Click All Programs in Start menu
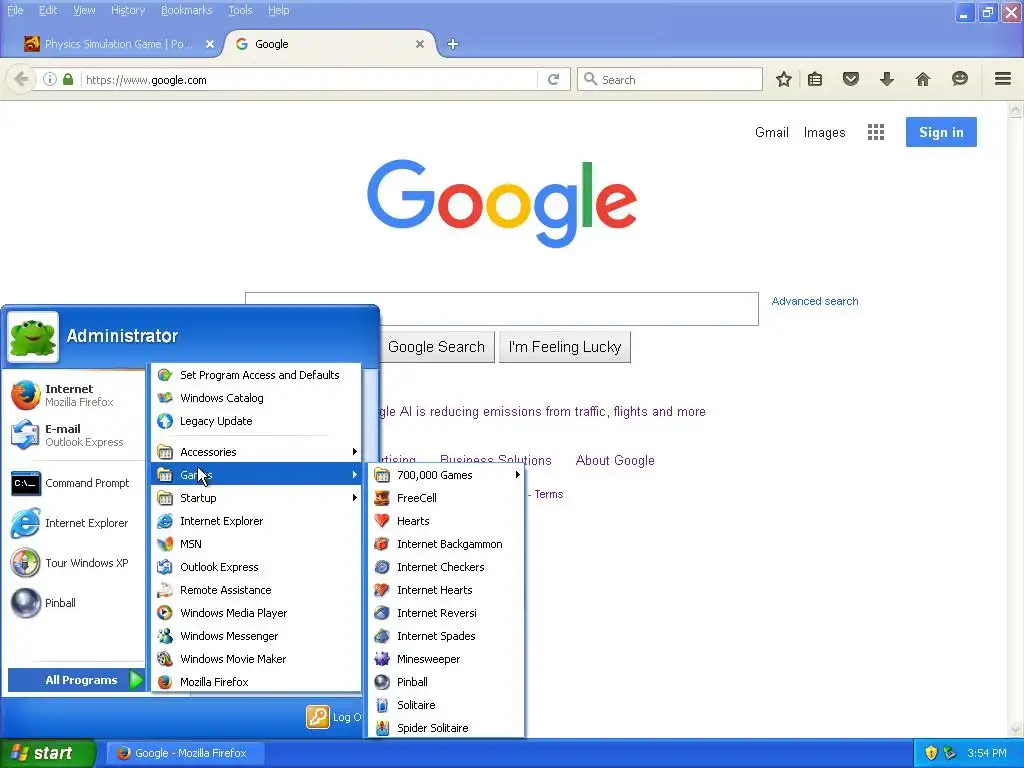 pos(76,680)
